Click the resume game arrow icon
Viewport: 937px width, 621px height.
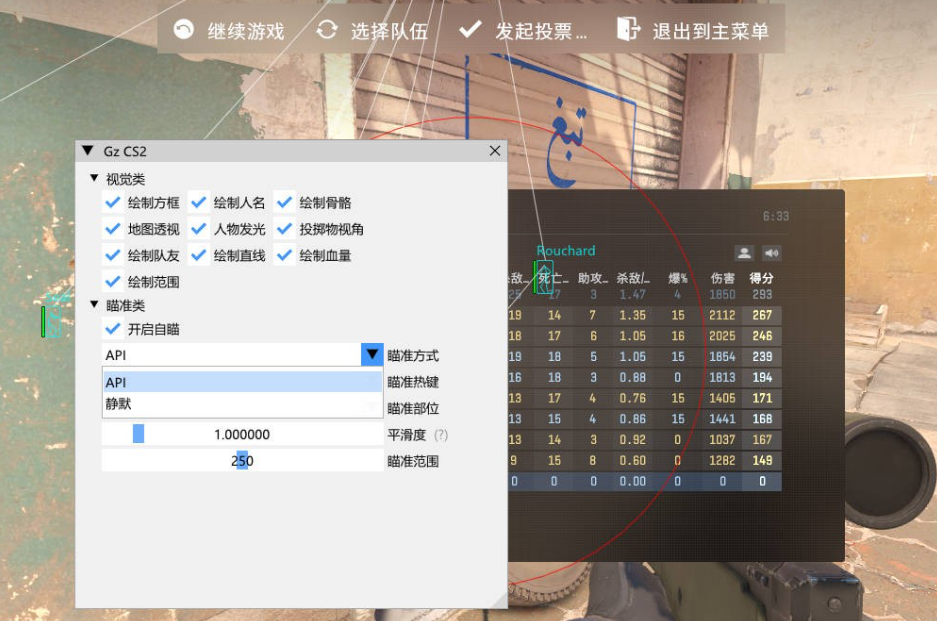coord(183,29)
